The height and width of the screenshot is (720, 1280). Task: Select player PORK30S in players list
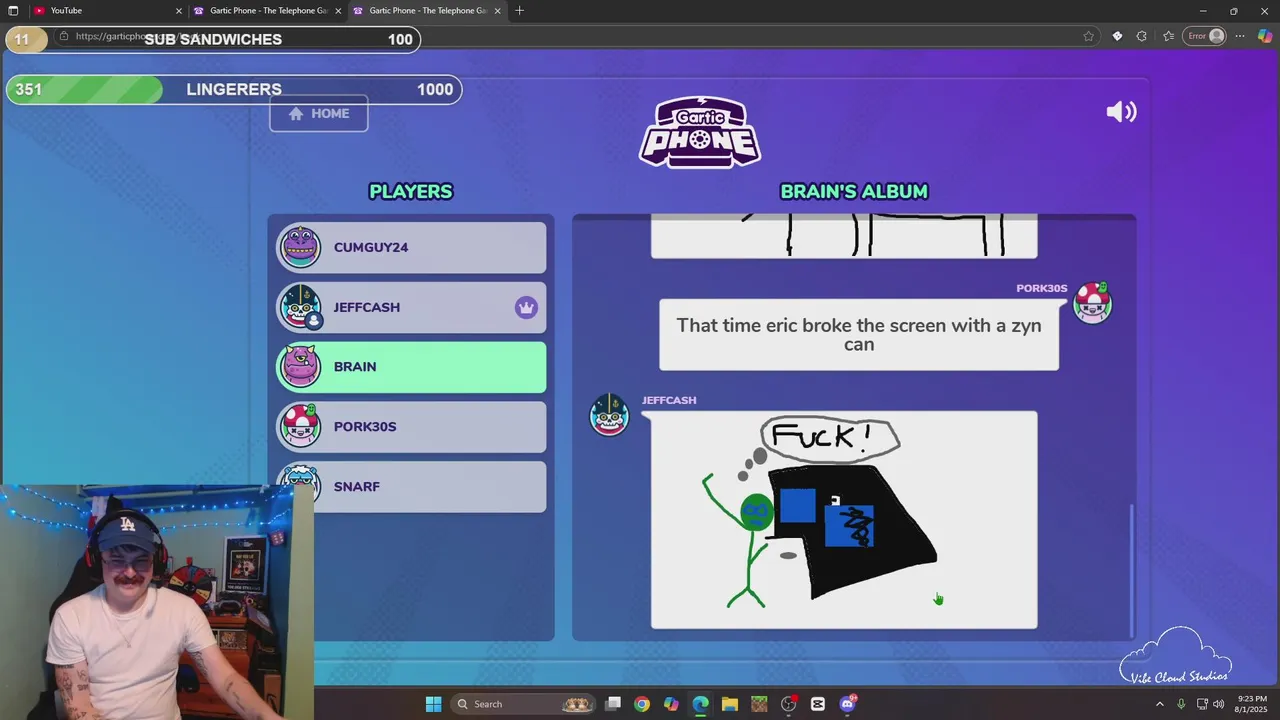coord(411,427)
